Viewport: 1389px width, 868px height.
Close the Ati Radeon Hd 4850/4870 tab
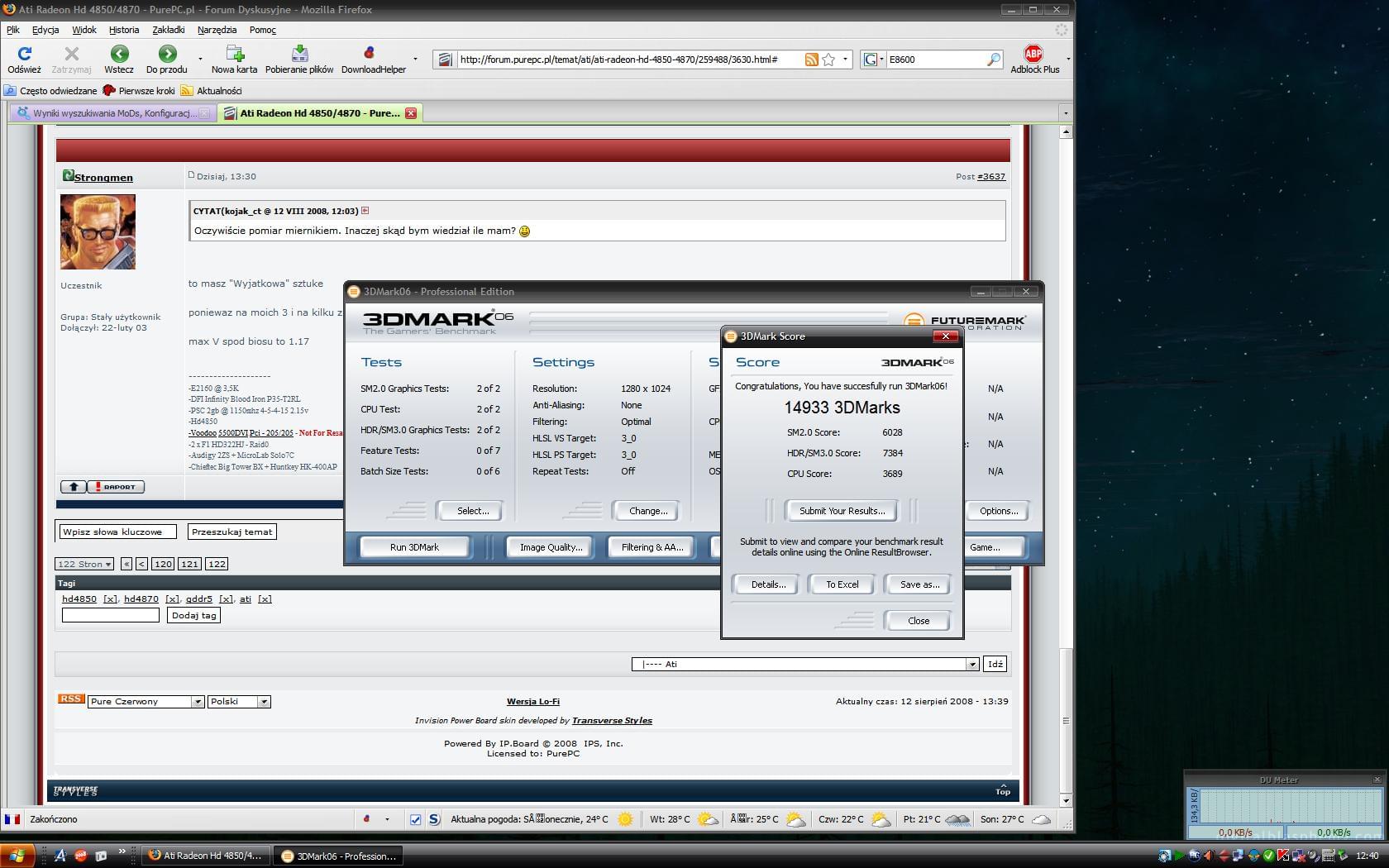(x=410, y=113)
